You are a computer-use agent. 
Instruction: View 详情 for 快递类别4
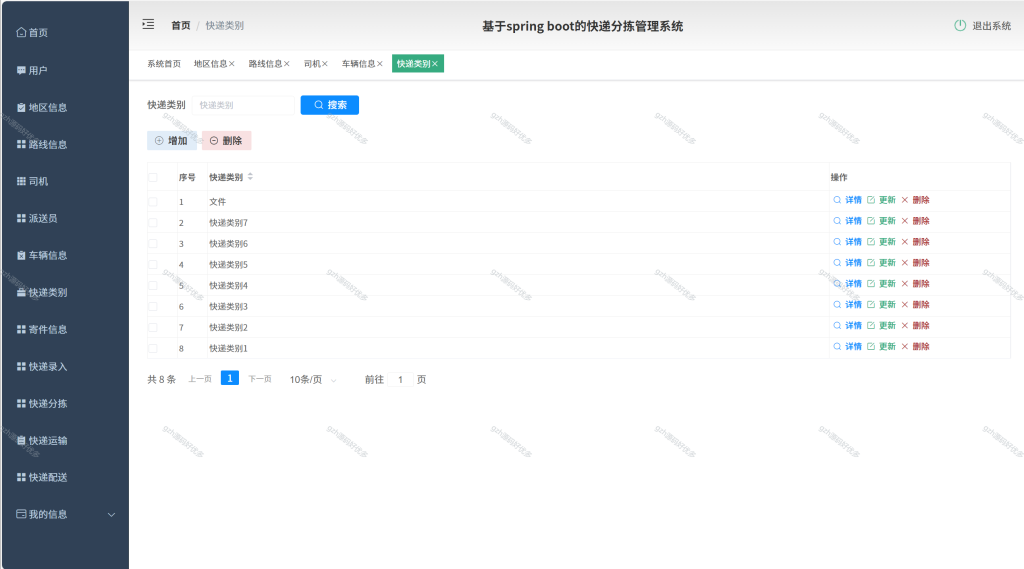[x=848, y=284]
